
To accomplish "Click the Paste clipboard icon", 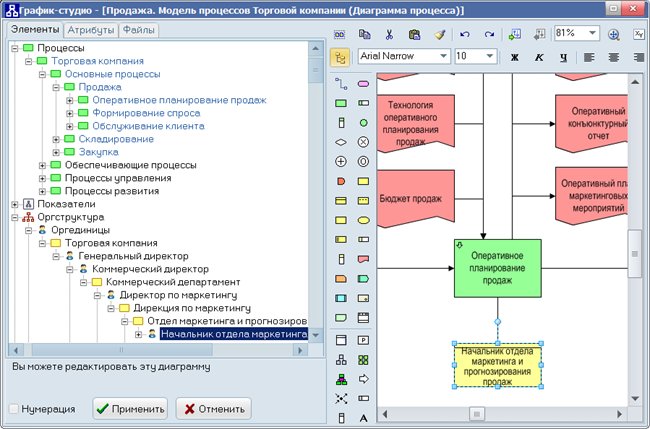I will (x=414, y=34).
